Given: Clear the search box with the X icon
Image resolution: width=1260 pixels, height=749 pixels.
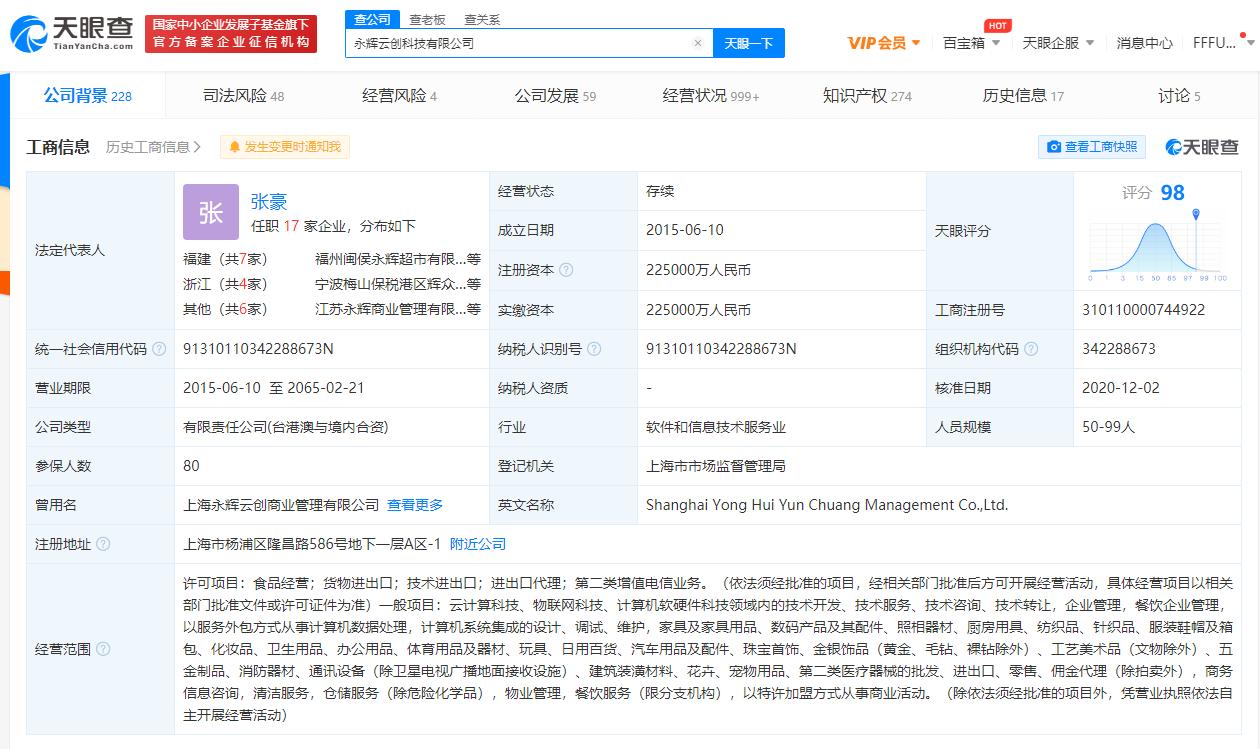Looking at the screenshot, I should click(x=698, y=43).
